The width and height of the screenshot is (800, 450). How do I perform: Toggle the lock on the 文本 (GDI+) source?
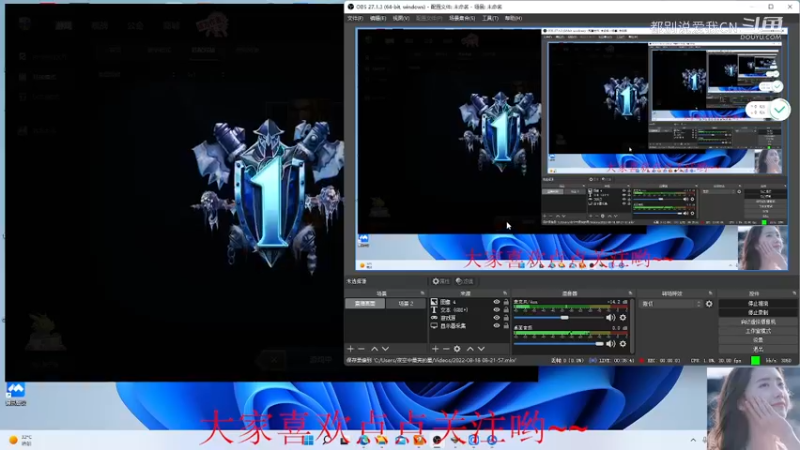click(x=506, y=310)
